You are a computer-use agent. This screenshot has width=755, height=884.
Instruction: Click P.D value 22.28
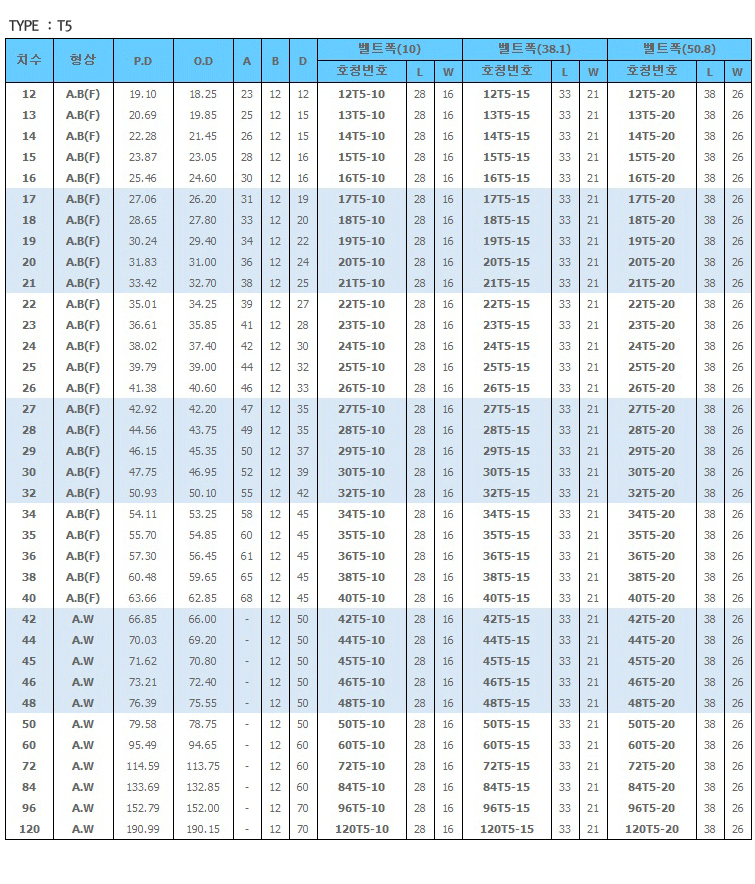[x=143, y=136]
